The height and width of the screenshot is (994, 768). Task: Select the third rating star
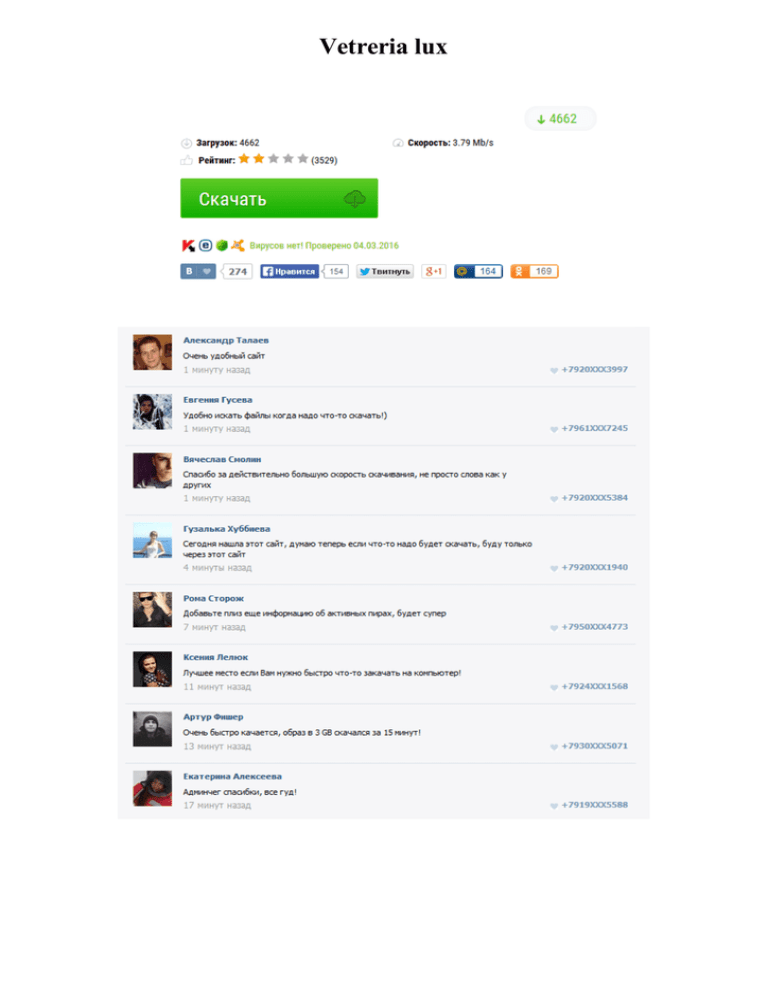coord(273,158)
